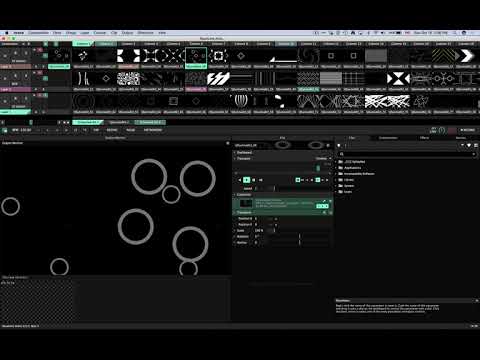Switch to the Compositions tab
This screenshot has width=480, height=360.
(388, 138)
